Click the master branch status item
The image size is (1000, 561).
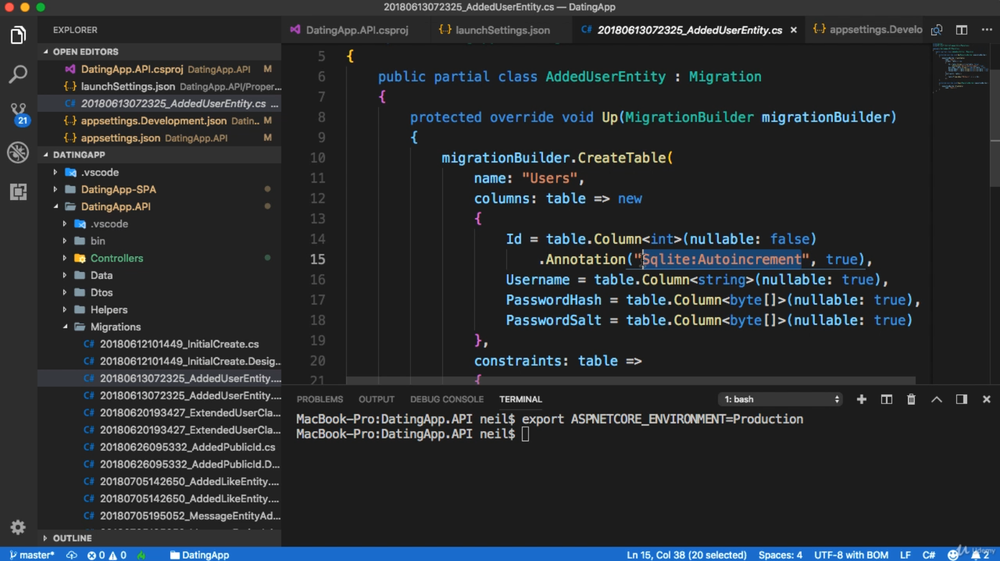click(x=32, y=554)
